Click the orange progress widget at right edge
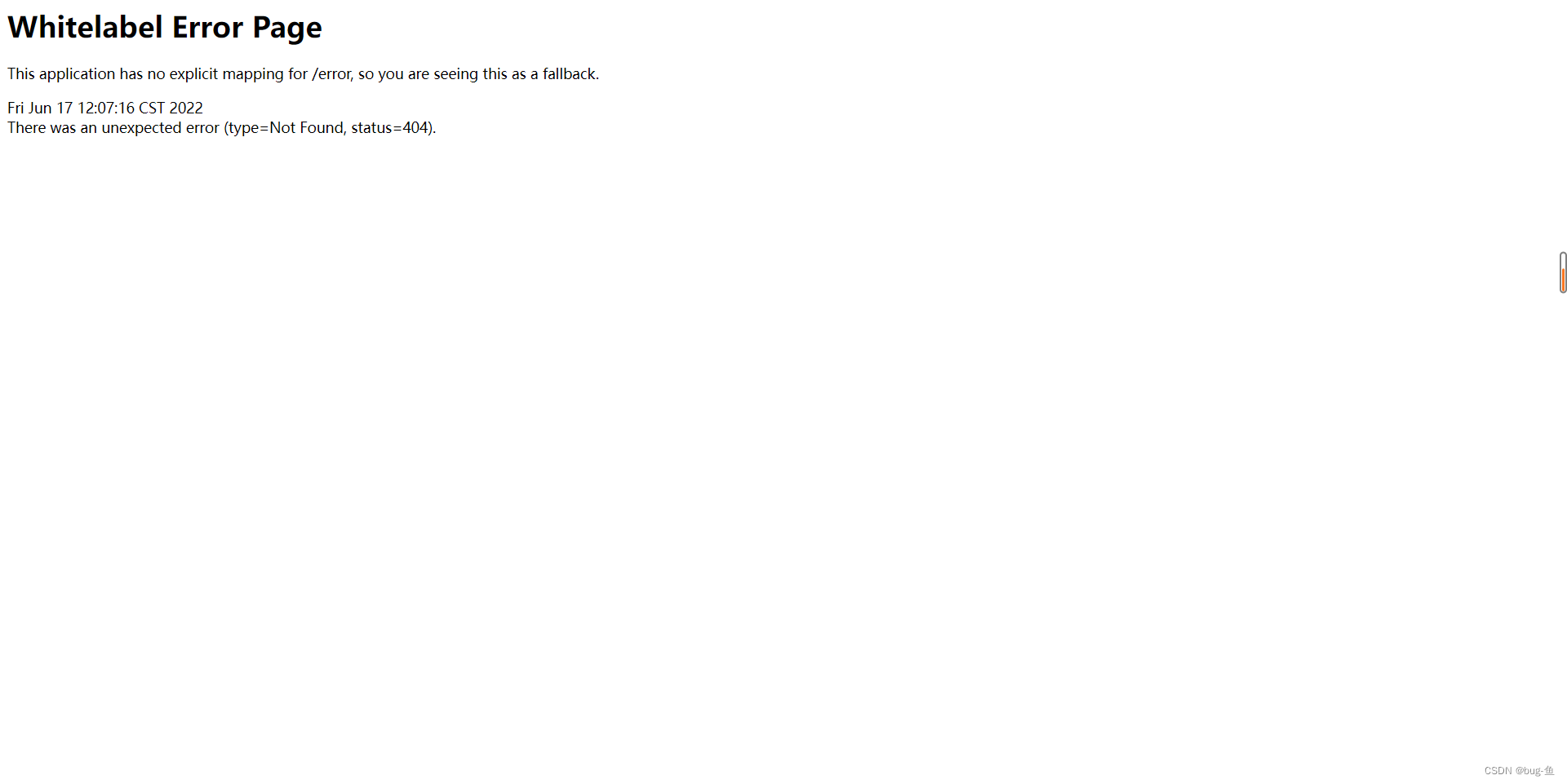1567x784 pixels. pos(1563,272)
